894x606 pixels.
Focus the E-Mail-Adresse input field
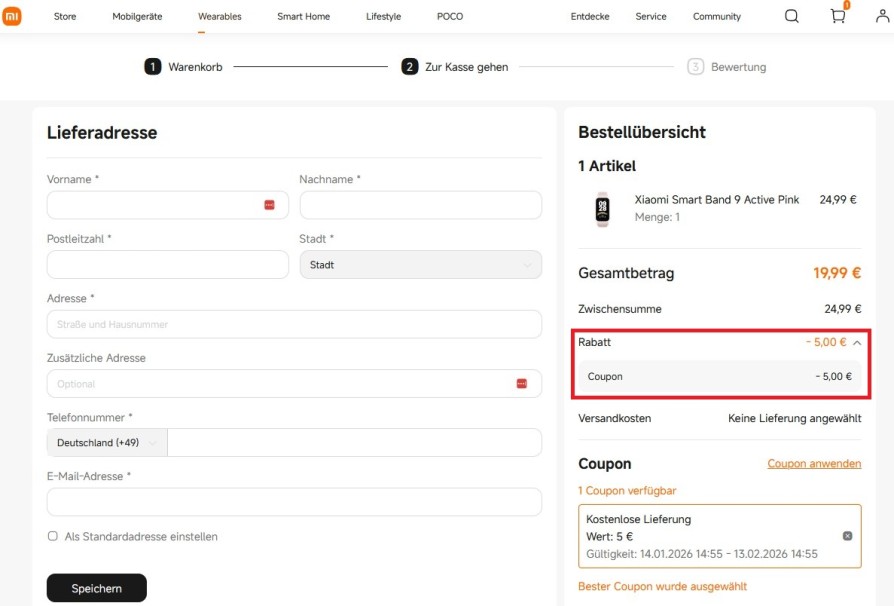click(294, 502)
